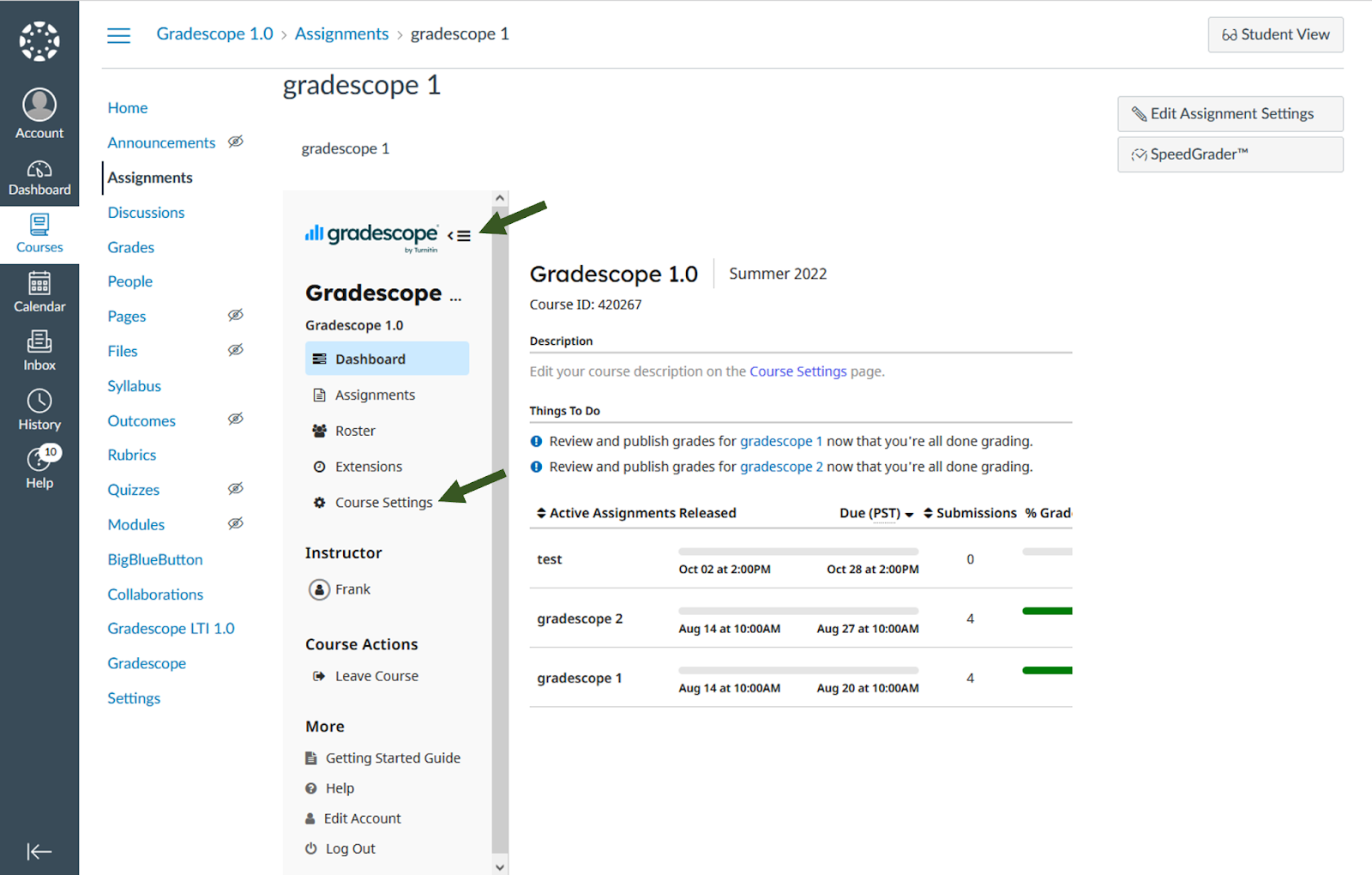Image resolution: width=1372 pixels, height=875 pixels.
Task: Open People in course menu
Action: tap(130, 281)
